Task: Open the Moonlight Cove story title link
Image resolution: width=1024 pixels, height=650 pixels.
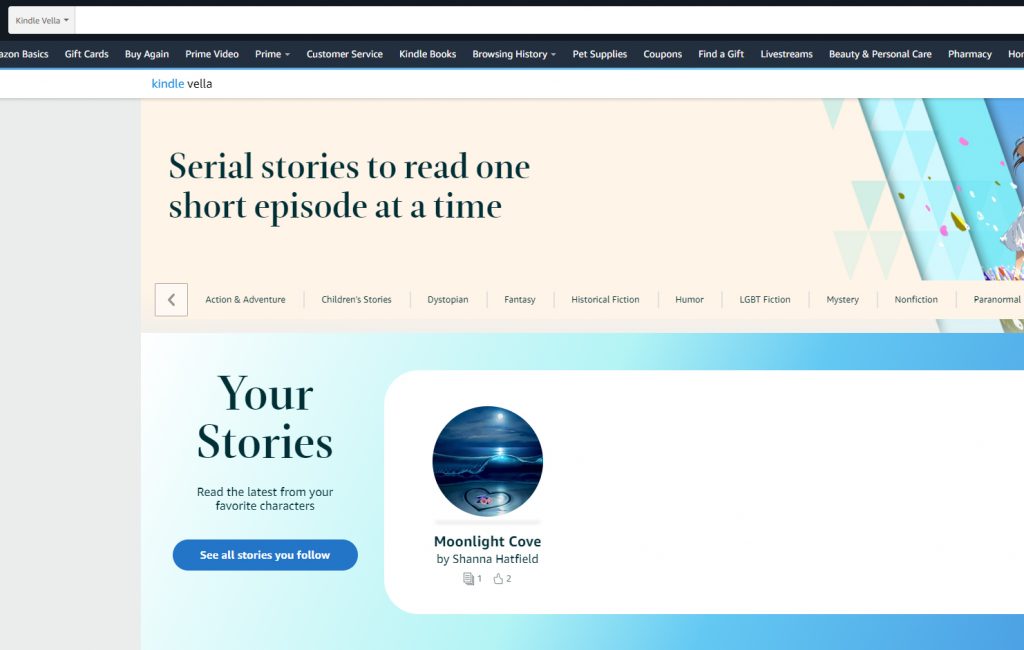Action: pyautogui.click(x=487, y=540)
